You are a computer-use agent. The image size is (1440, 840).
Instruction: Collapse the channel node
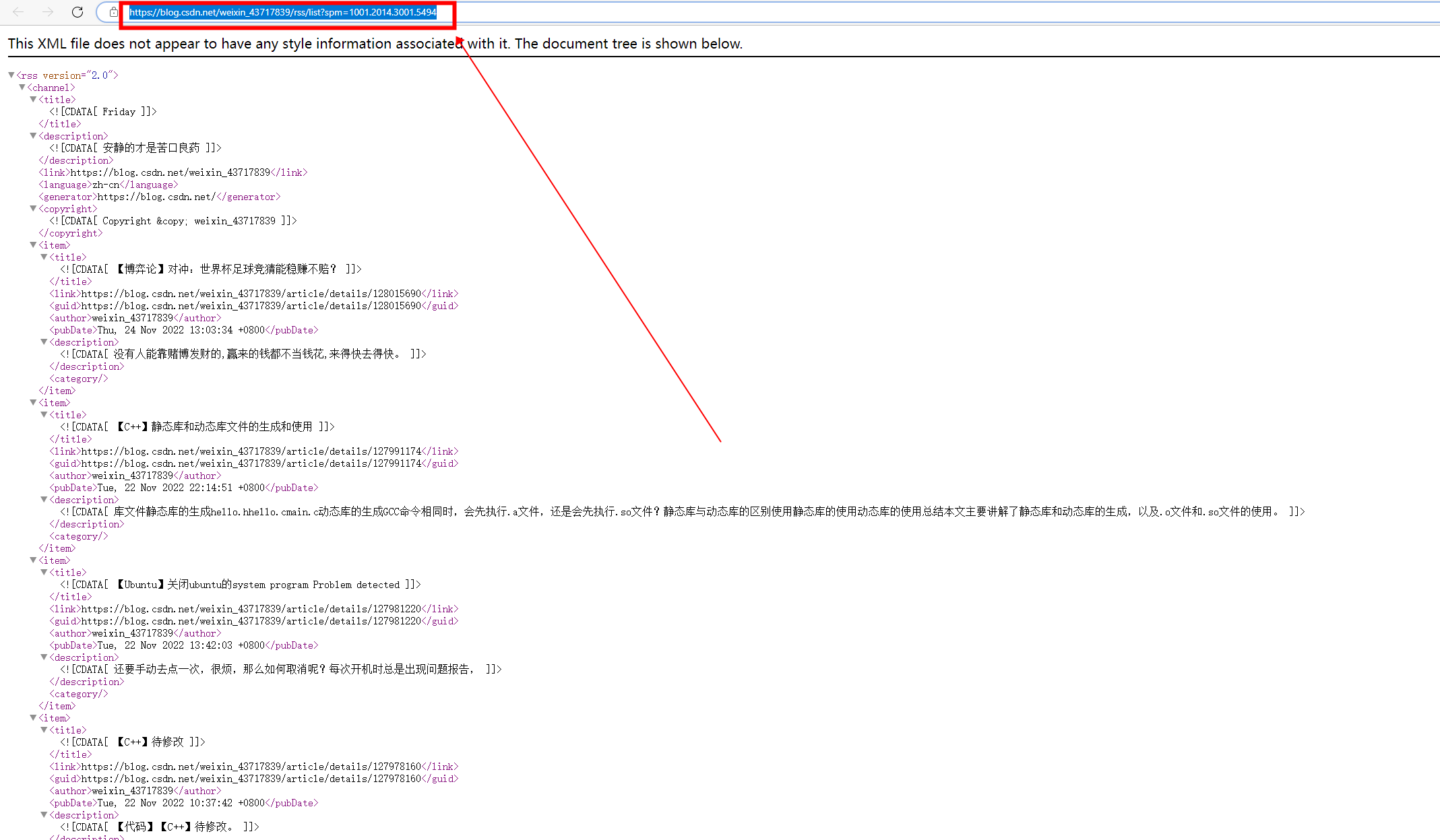[22, 88]
